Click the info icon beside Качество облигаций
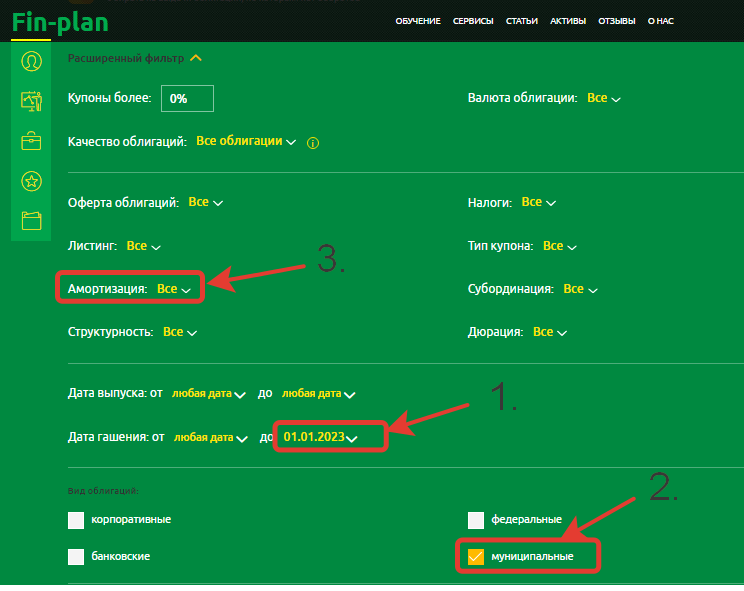The image size is (744, 591). click(313, 143)
